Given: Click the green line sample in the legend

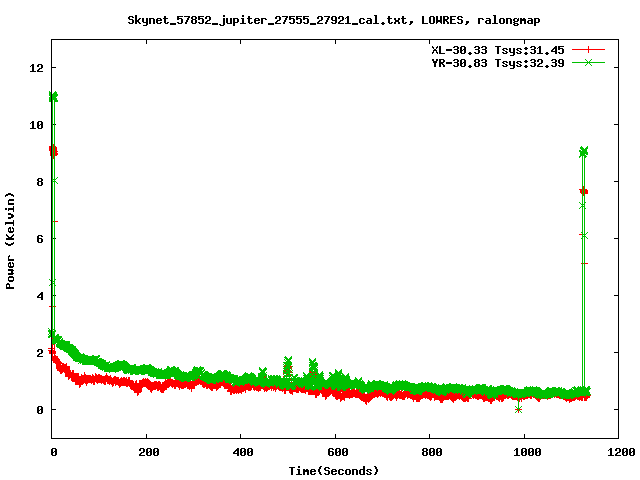Looking at the screenshot, I should click(588, 62).
